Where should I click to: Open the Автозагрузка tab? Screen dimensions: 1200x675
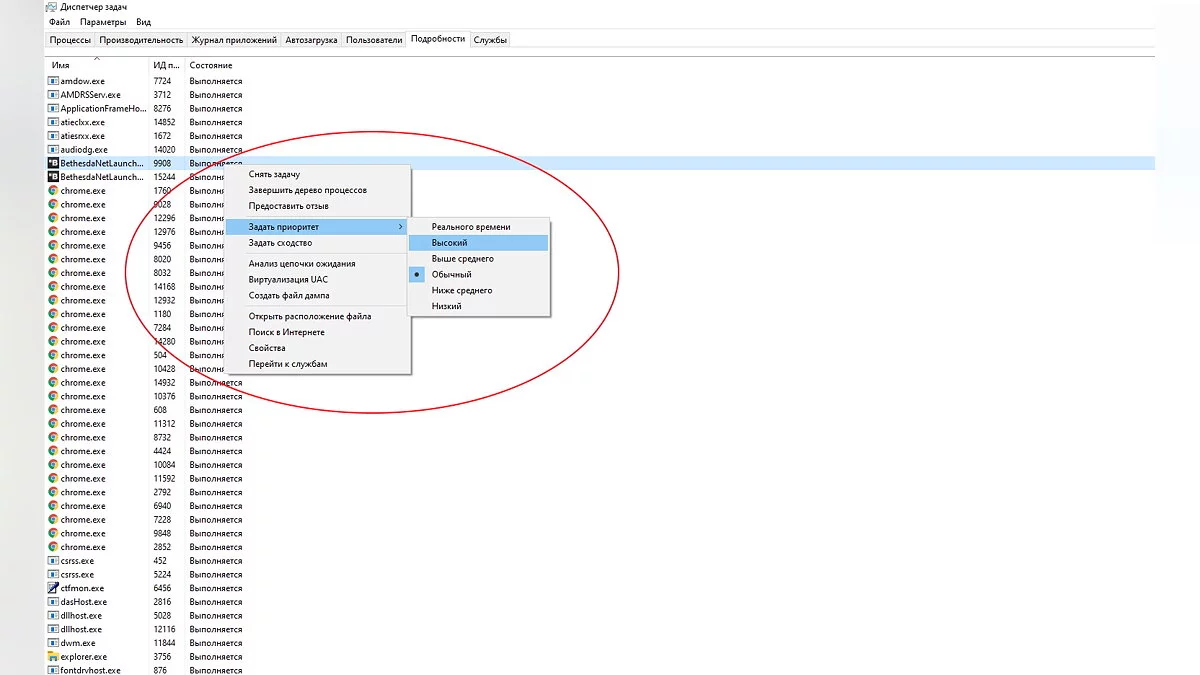click(x=311, y=40)
